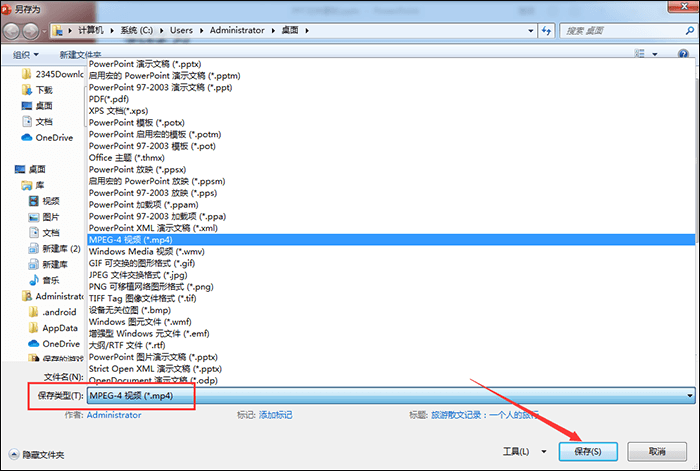This screenshot has width=700, height=471.
Task: Choose TIFF Tag 图像文件格式 (*.tif)
Action: pyautogui.click(x=391, y=299)
